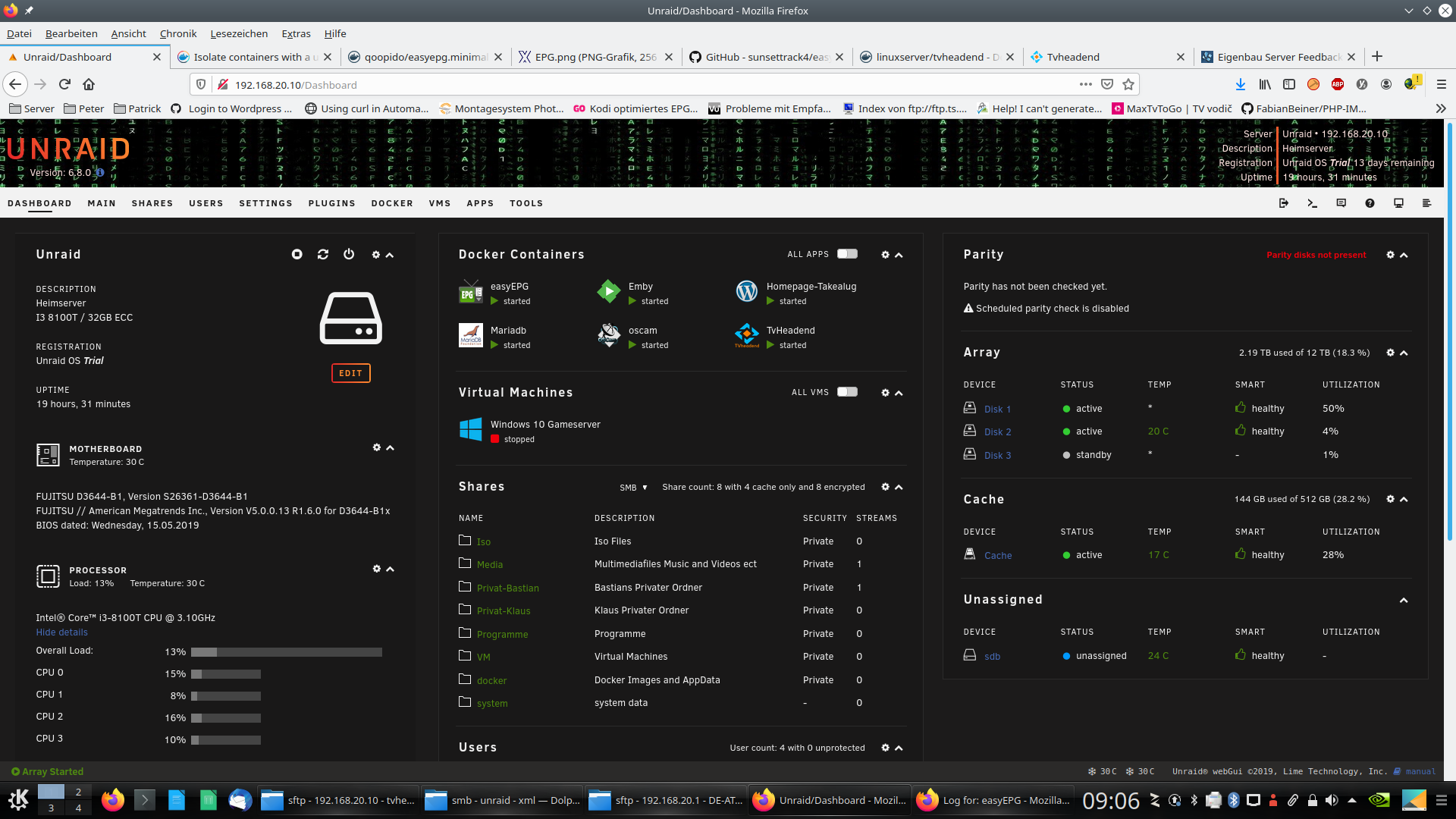Click the Parity settings gear
This screenshot has width=1456, height=819.
[x=1390, y=255]
